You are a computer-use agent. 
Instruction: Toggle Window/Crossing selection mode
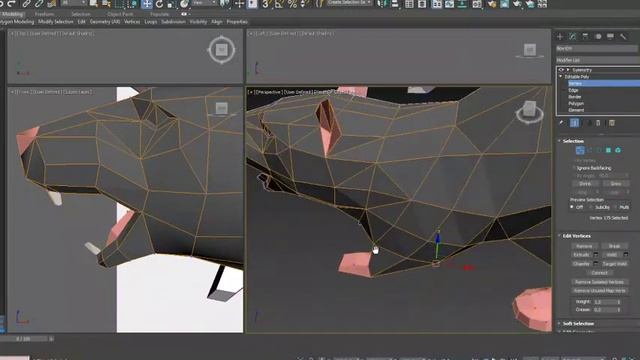tap(133, 4)
